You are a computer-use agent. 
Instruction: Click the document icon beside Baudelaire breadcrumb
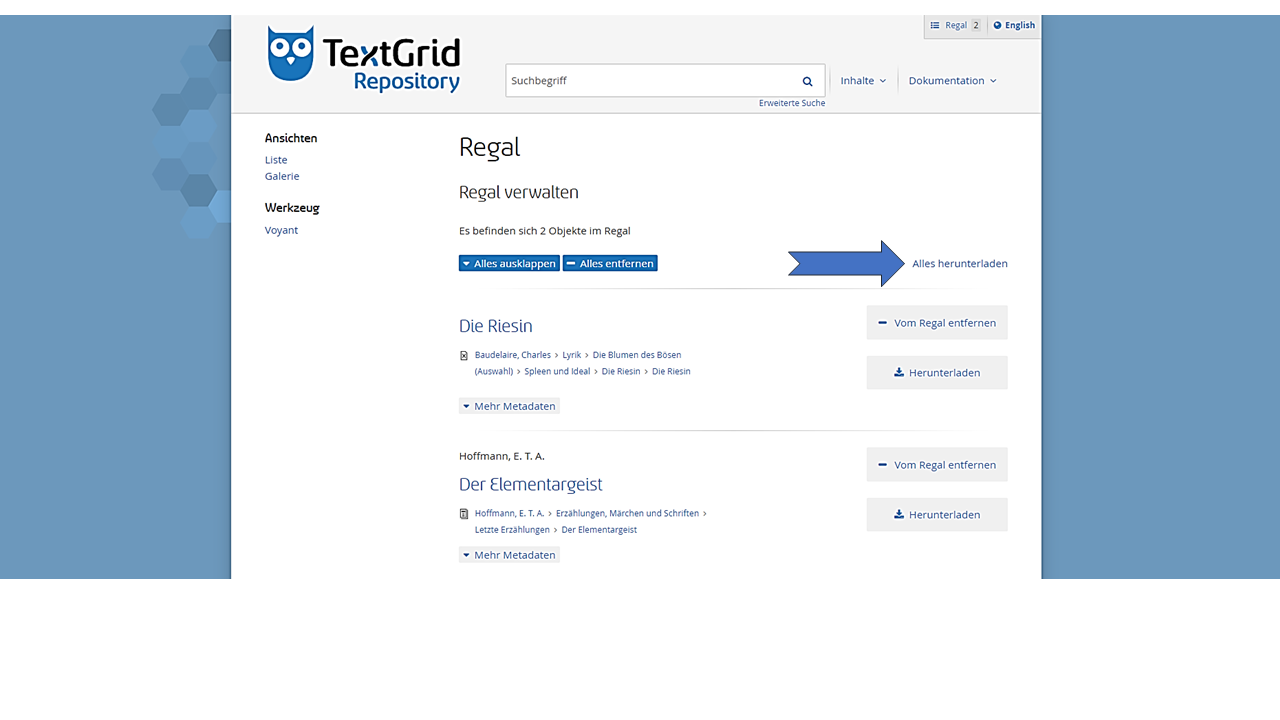464,356
